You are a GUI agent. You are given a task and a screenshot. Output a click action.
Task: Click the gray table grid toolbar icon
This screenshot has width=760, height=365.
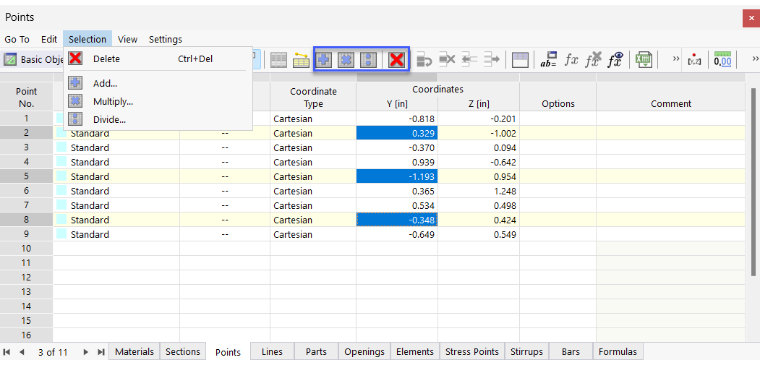tap(278, 60)
